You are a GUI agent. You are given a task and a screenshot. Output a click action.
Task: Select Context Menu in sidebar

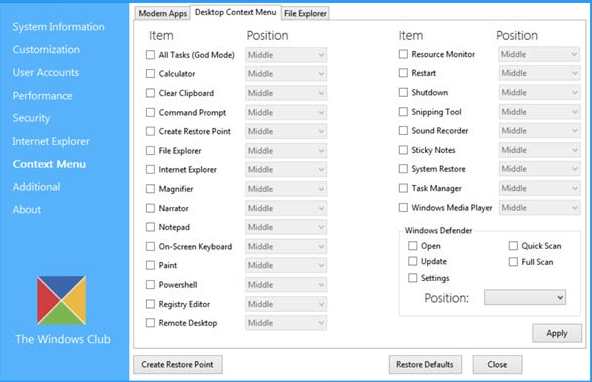coord(49,164)
